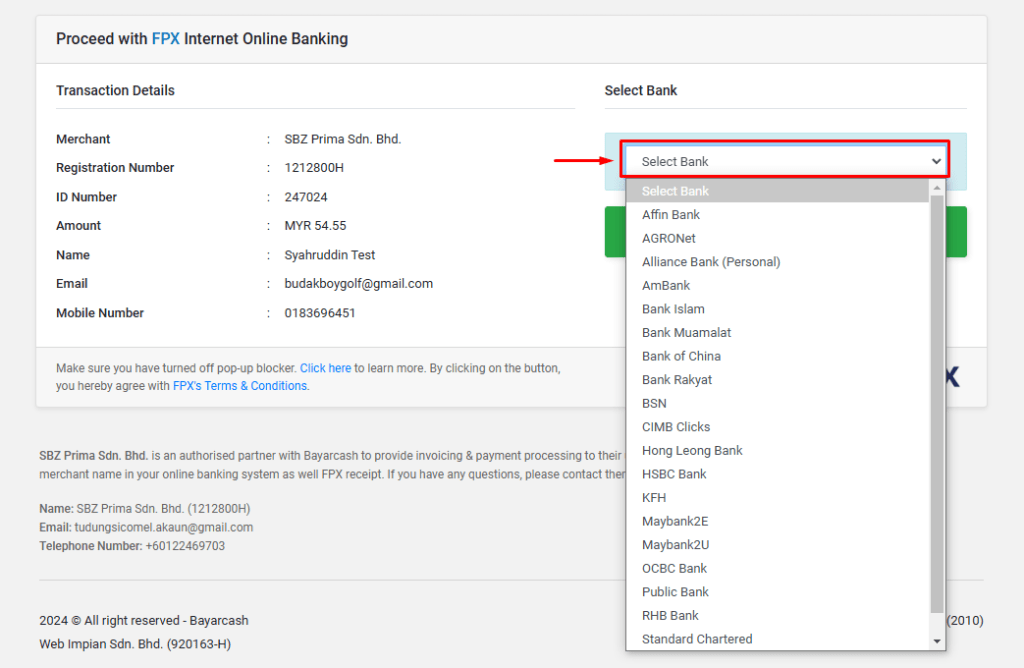The image size is (1024, 668).
Task: Click the Transaction Details heading
Action: [x=116, y=91]
